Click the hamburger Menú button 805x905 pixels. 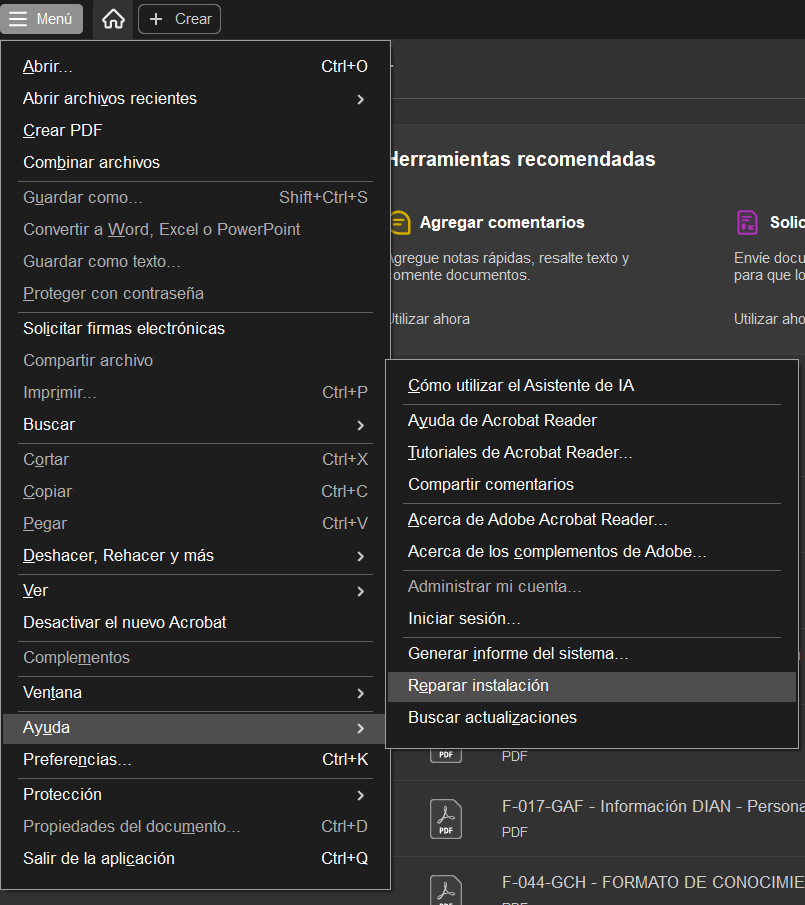click(42, 19)
